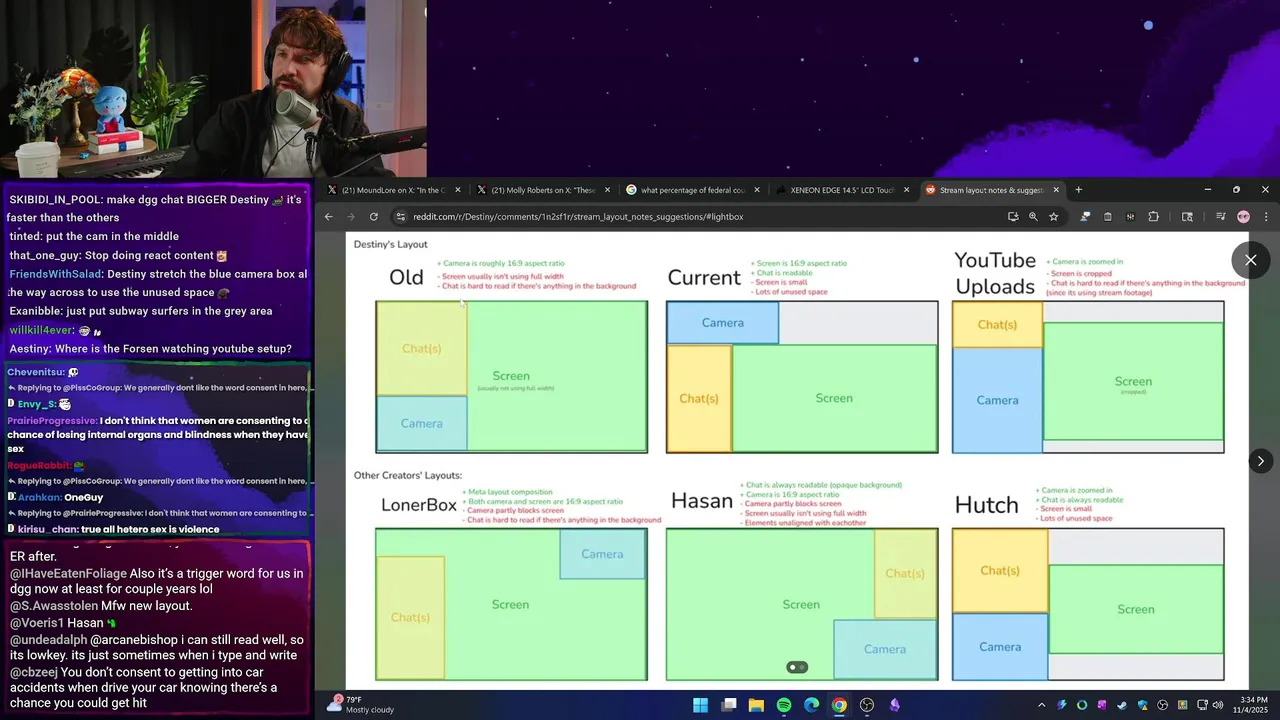The image size is (1280, 720).
Task: Switch to the Molly Roberts on X tab
Action: coord(542,190)
